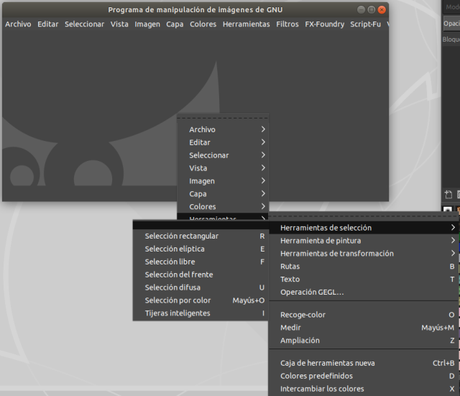Click the new layer icon in the layers panel
This screenshot has height=396, width=460.
coord(448,194)
